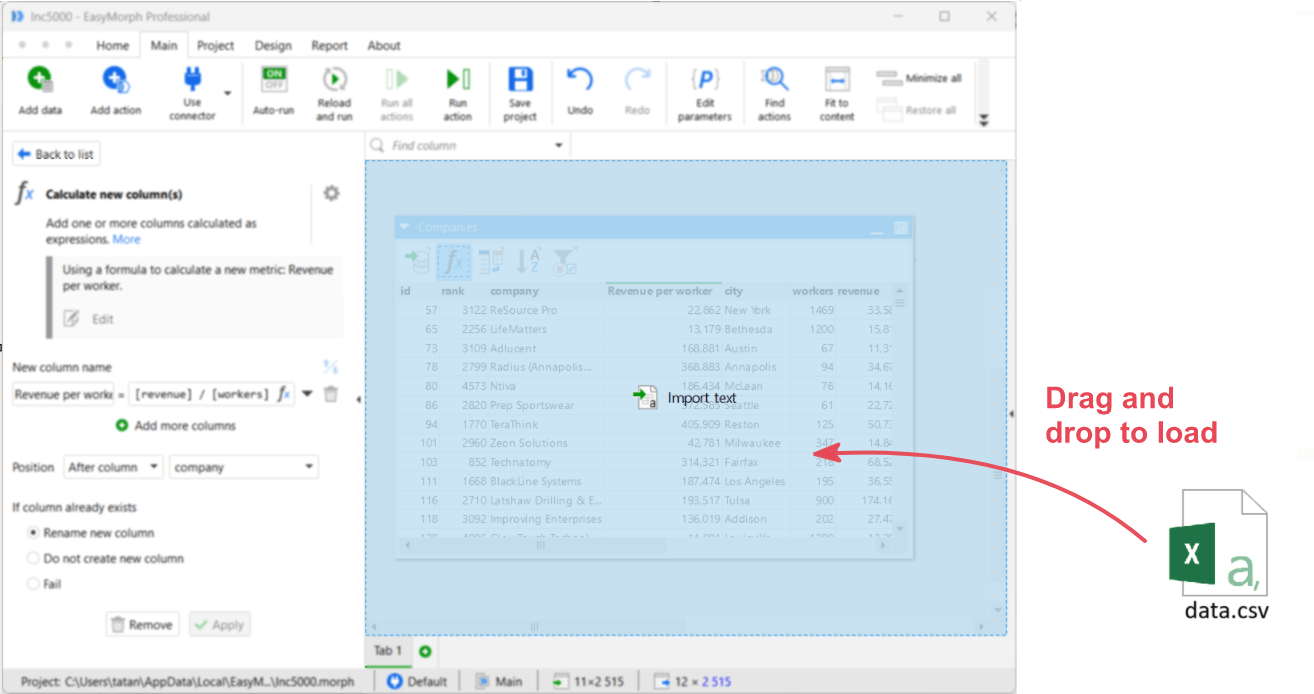This screenshot has height=694, width=1314.
Task: Select the Filter action in Companies
Action: pos(564,261)
